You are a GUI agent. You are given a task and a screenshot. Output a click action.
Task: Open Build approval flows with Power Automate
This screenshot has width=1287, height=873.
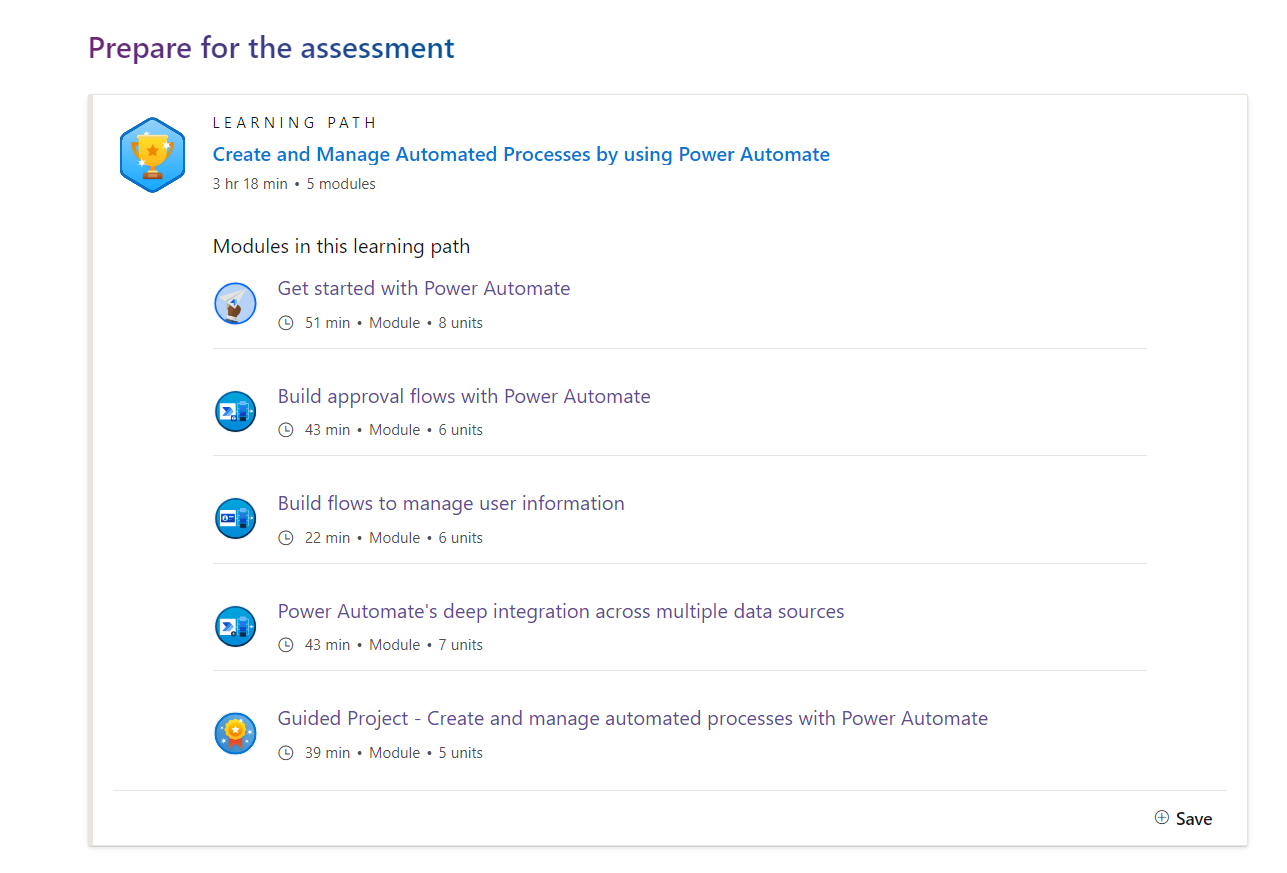464,396
